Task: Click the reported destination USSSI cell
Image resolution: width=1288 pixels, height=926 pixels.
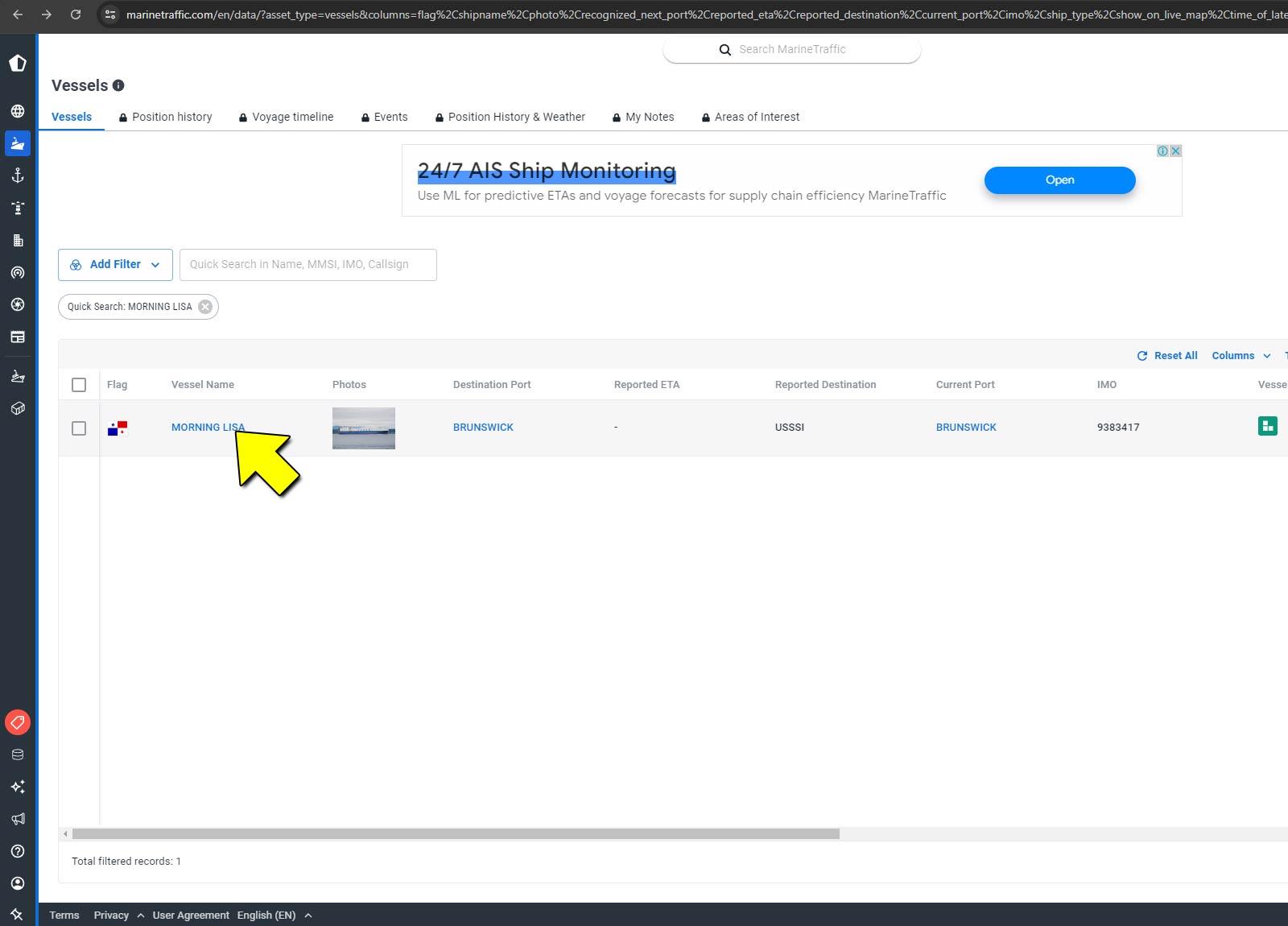Action: coord(790,428)
